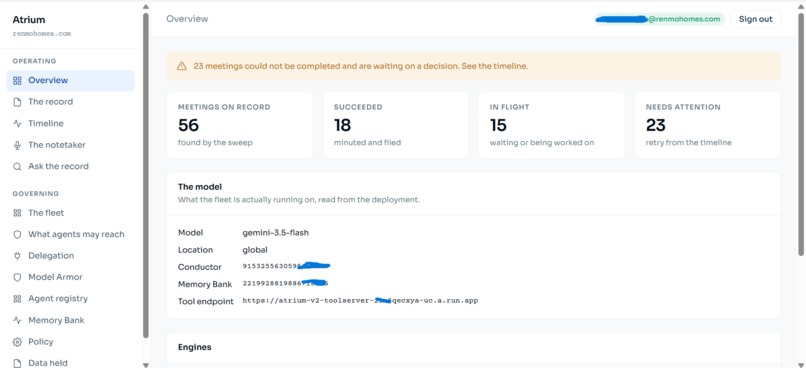Open the Policy page
The image size is (806, 368).
tap(70, 342)
